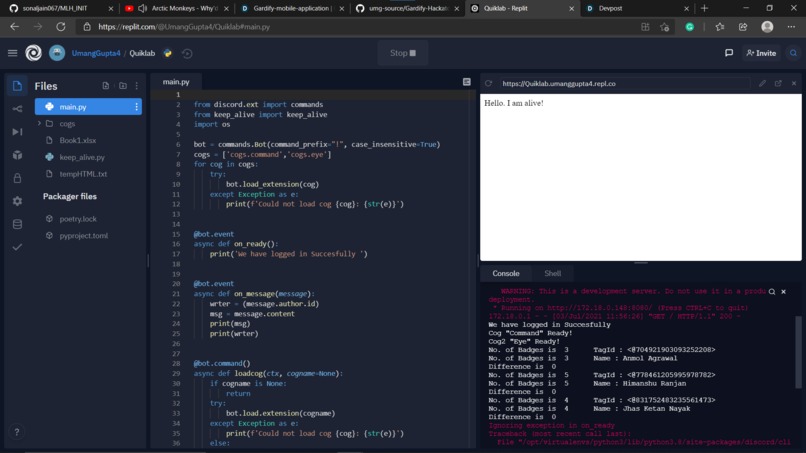Image resolution: width=806 pixels, height=453 pixels.
Task: Open the UmangGupta4 username link
Action: tap(96, 53)
